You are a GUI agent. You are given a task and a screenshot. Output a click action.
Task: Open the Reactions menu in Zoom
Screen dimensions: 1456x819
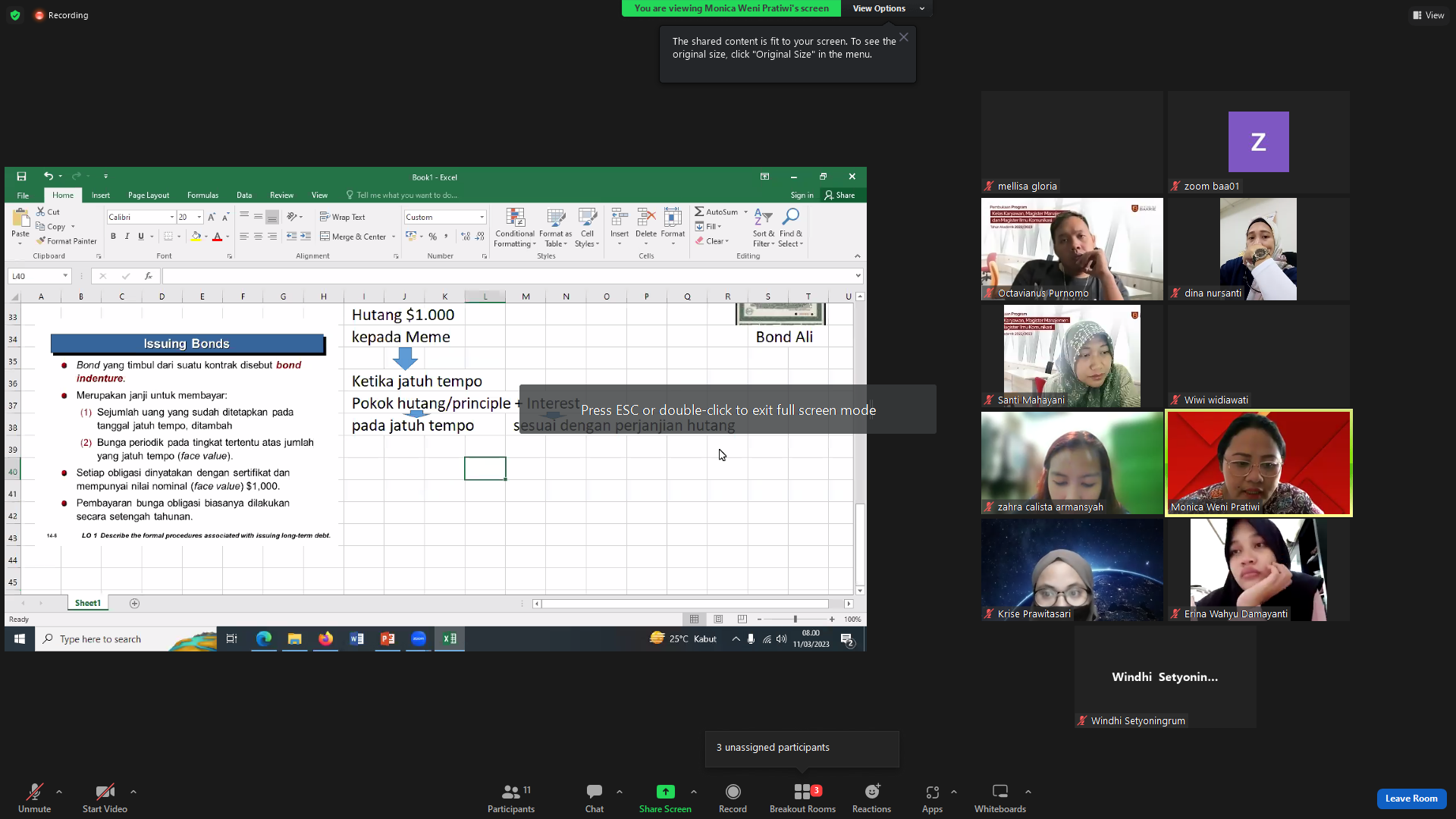(x=872, y=799)
